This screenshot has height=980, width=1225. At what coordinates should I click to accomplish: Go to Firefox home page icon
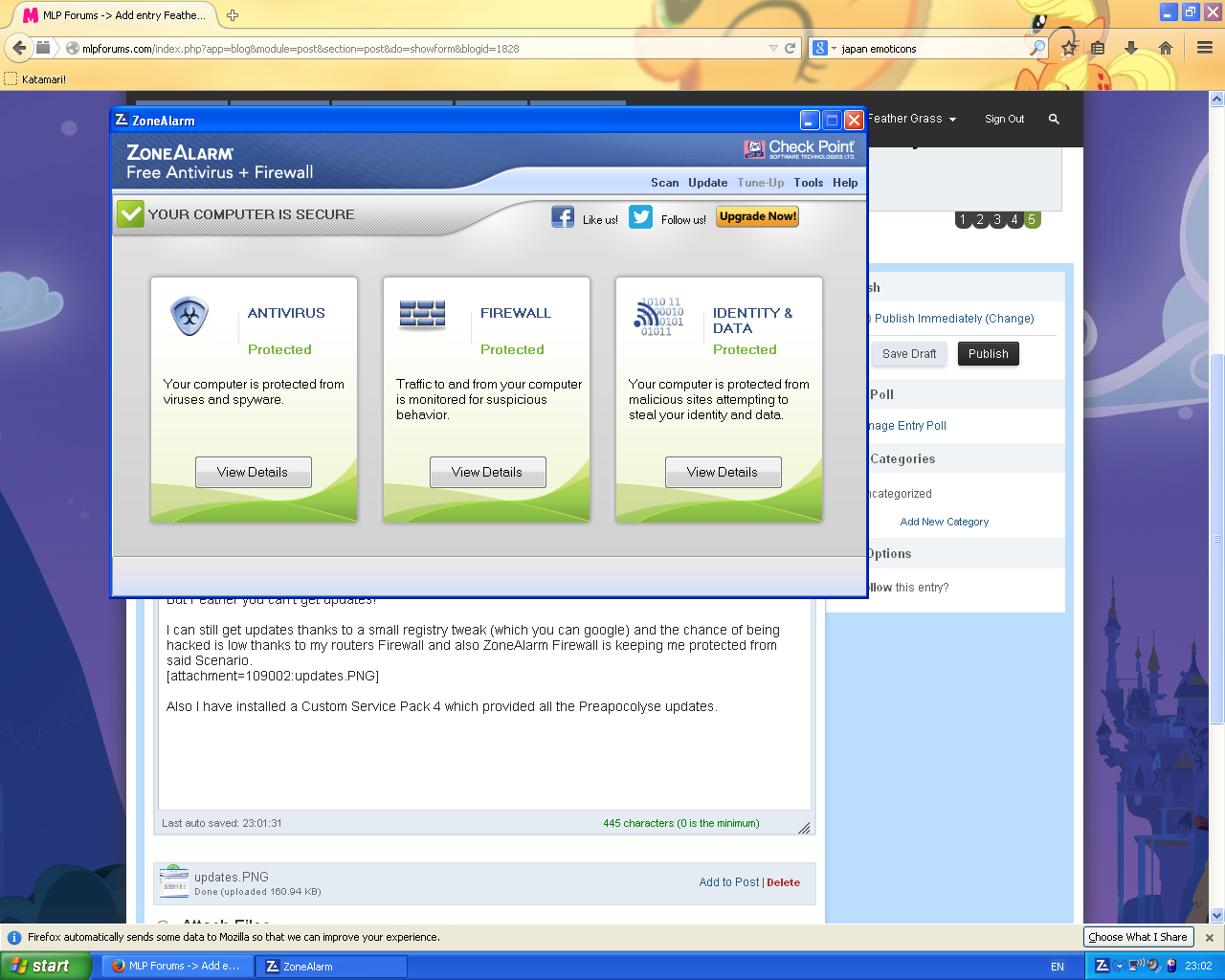(x=1166, y=48)
